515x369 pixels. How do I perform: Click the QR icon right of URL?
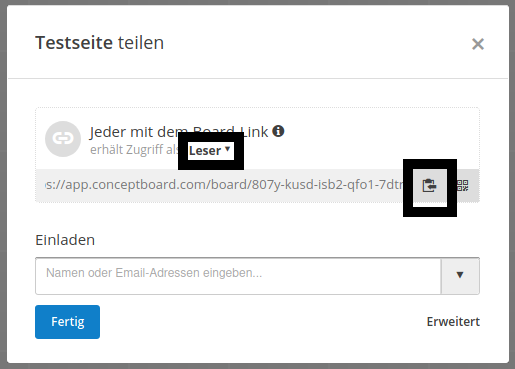(463, 186)
